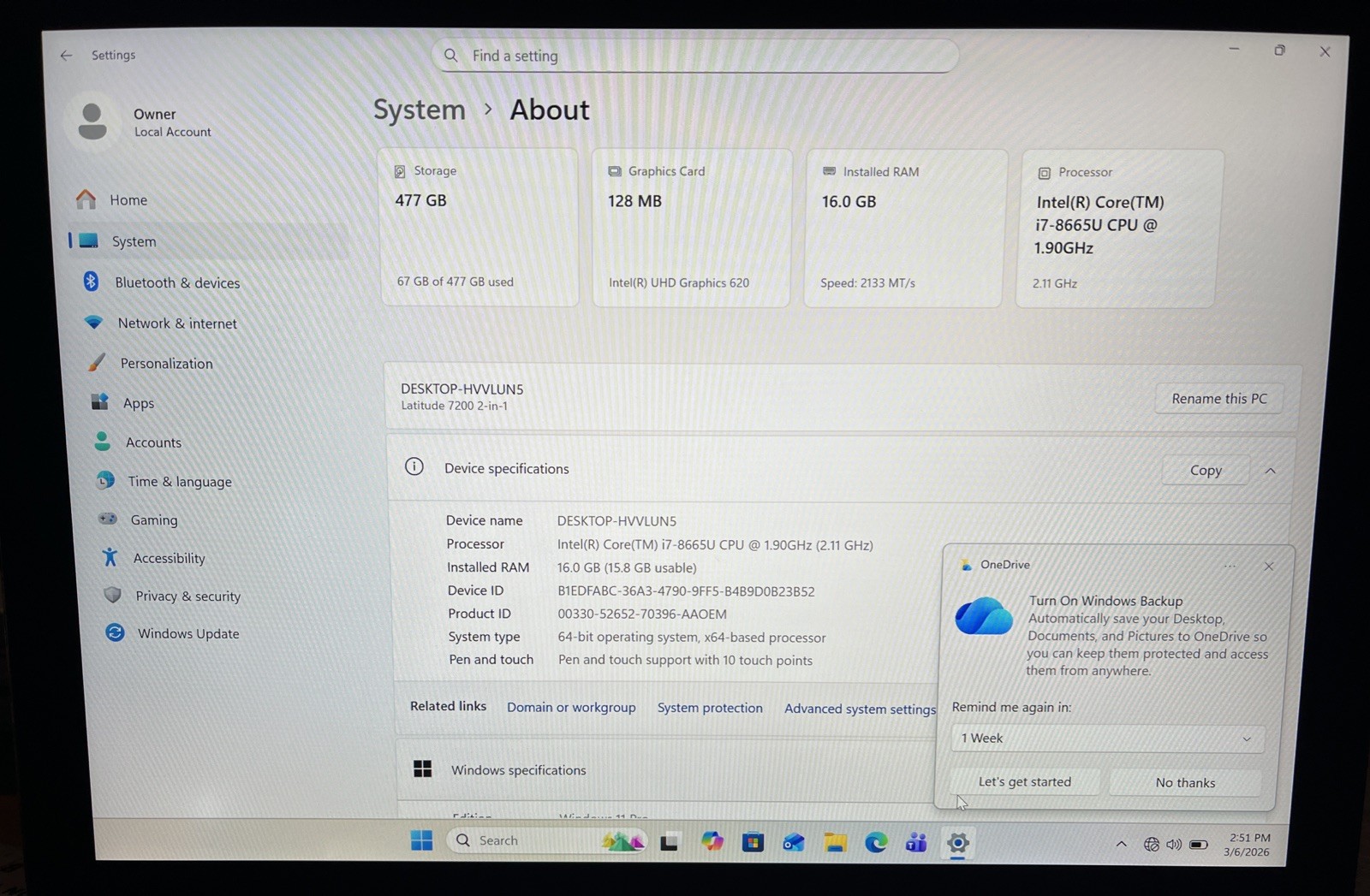Open Microsoft Teams from the taskbar

(916, 843)
